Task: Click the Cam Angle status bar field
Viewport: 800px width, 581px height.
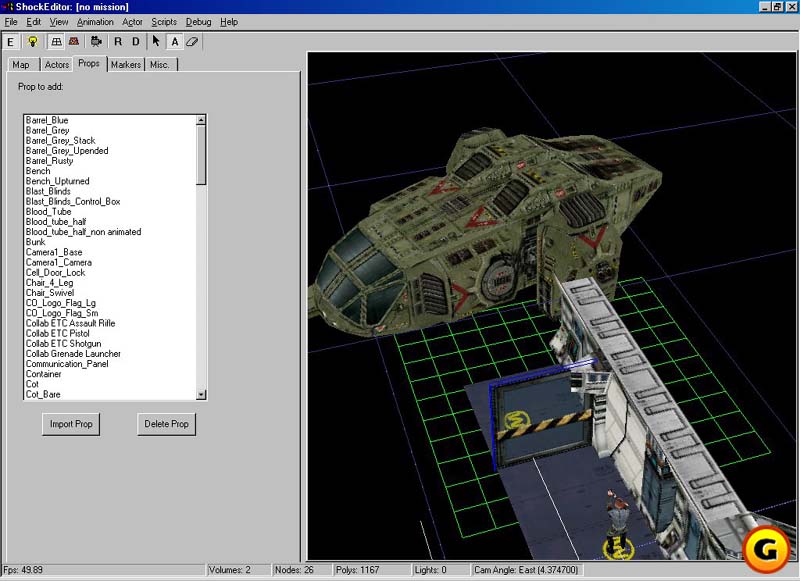Action: [527, 570]
